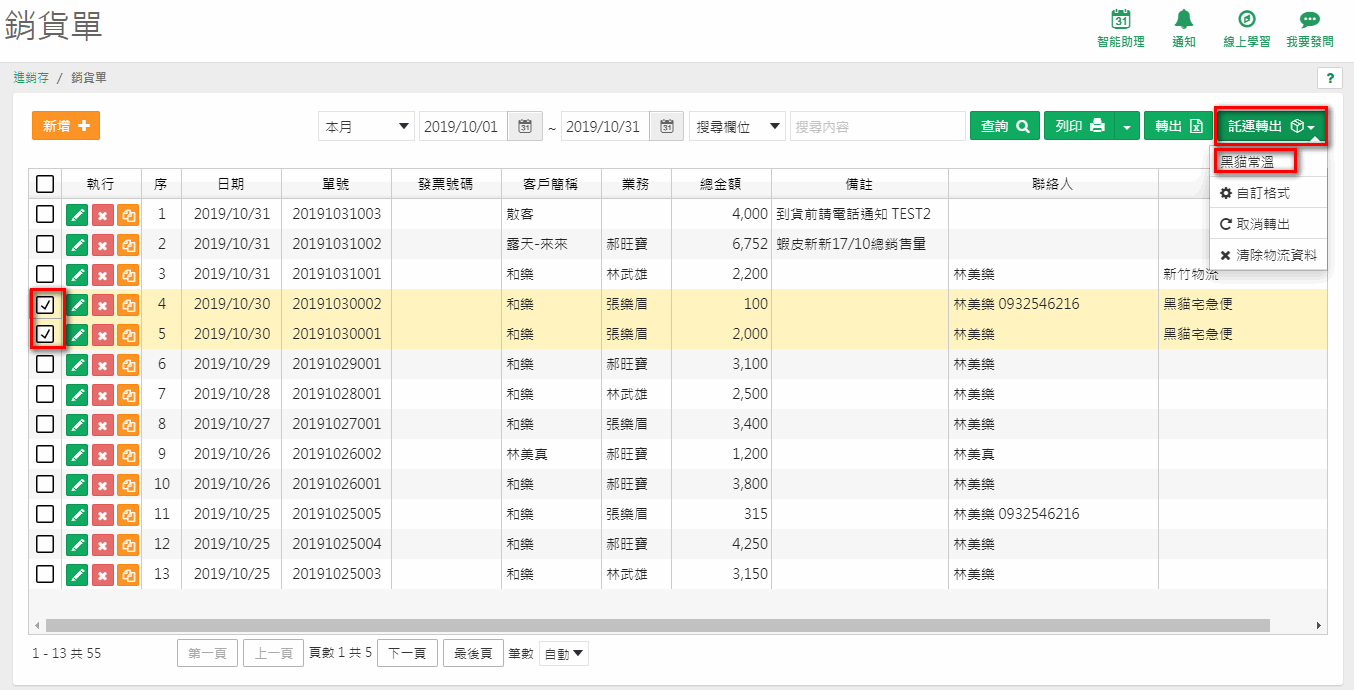Edit order 20191031003 with pencil icon
Screen dimensions: 1354x690
[77, 214]
